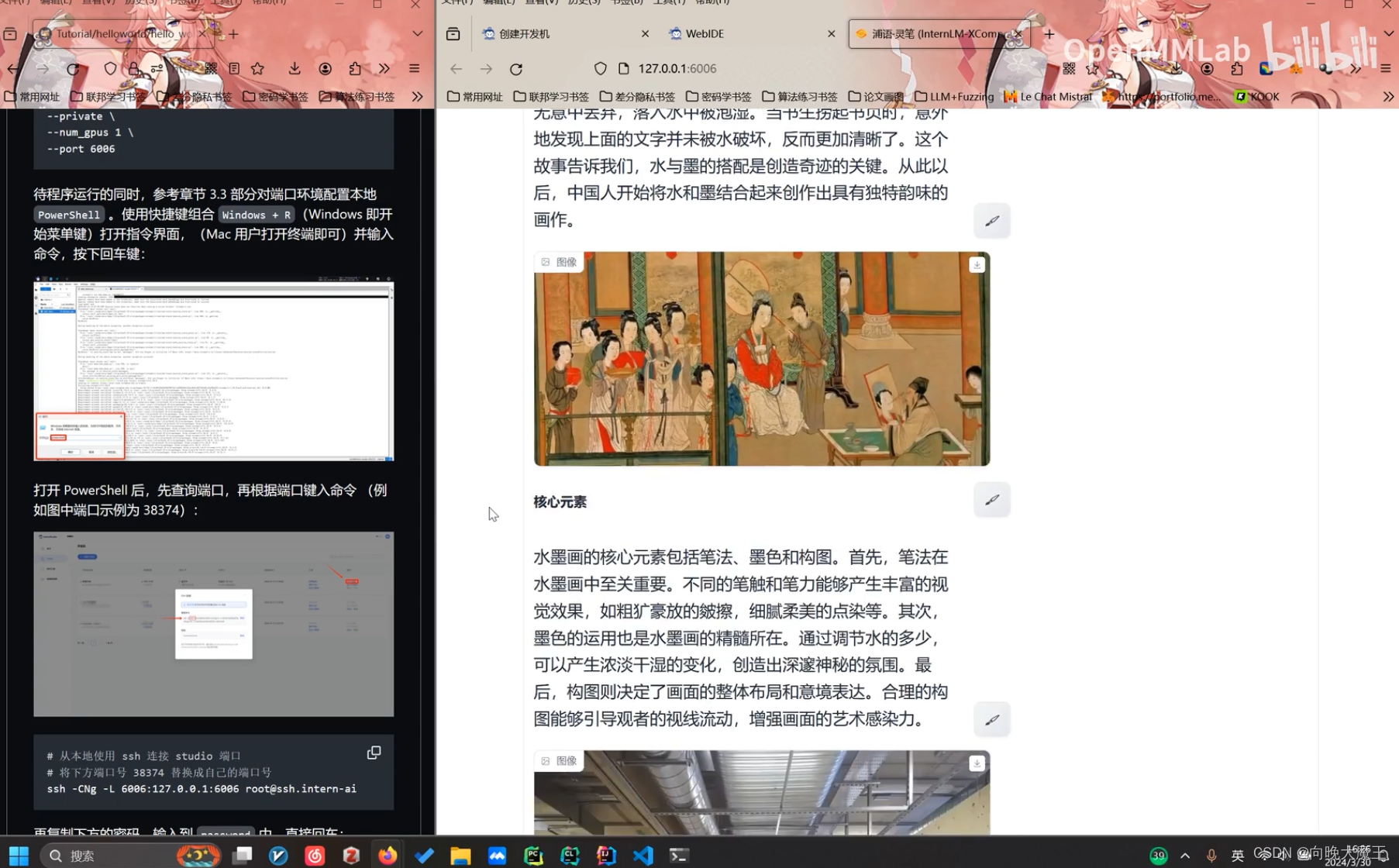Open 常用网址 bookmark folder in right browser
The width and height of the screenshot is (1399, 868).
coord(475,97)
